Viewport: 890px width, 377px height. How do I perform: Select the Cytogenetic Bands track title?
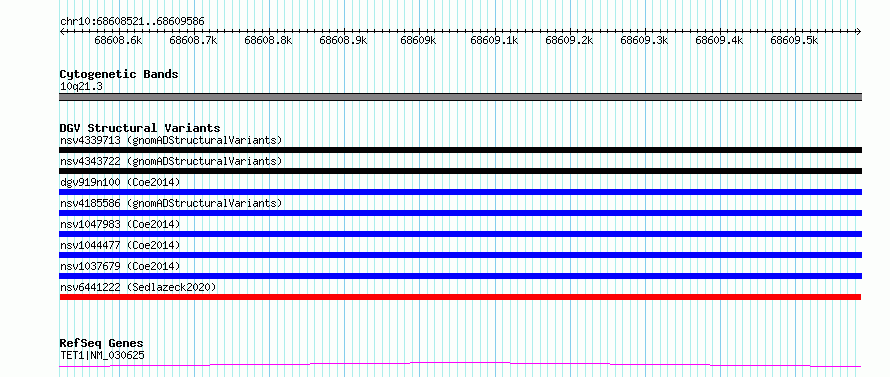(119, 74)
